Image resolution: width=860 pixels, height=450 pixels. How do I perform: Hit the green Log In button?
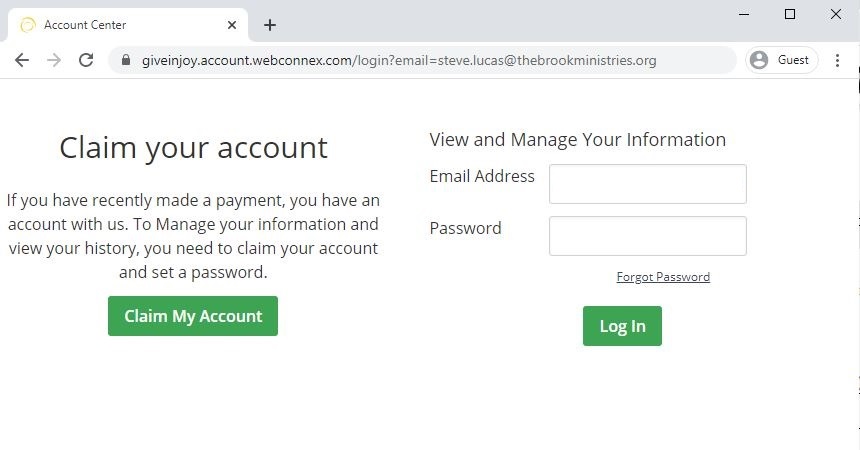coord(622,326)
